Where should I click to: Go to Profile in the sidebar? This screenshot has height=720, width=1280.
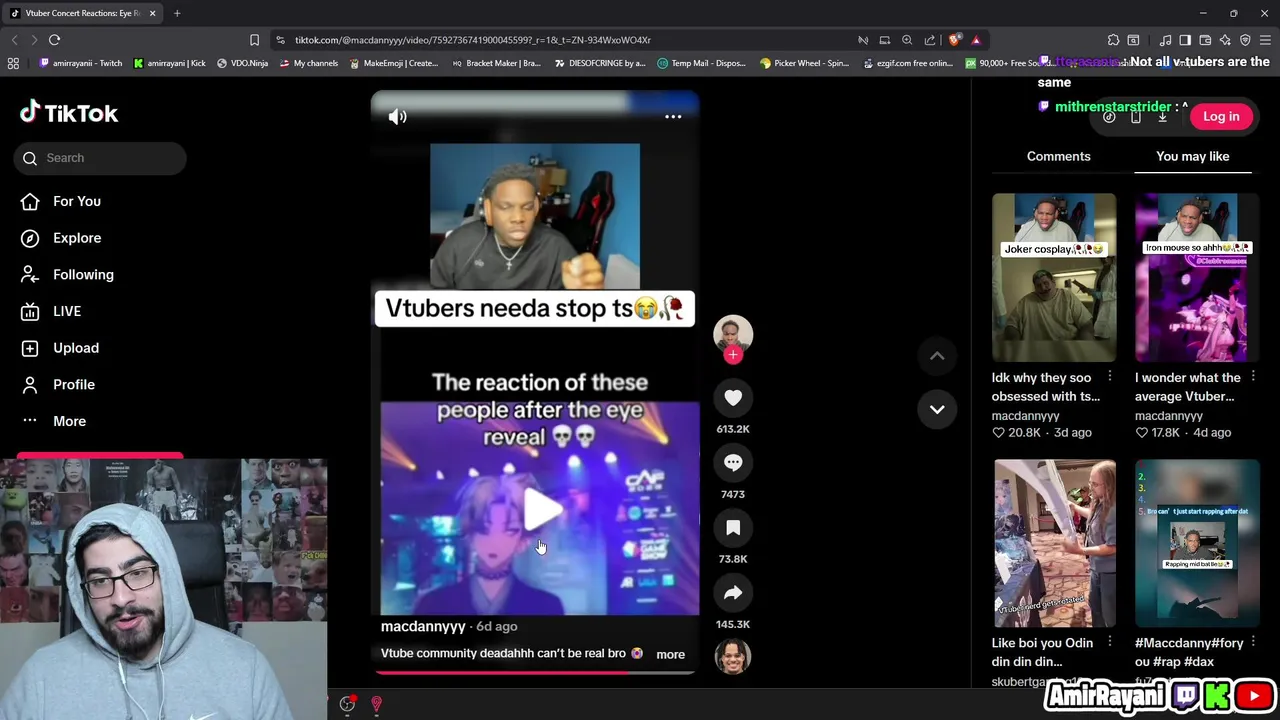point(58,384)
